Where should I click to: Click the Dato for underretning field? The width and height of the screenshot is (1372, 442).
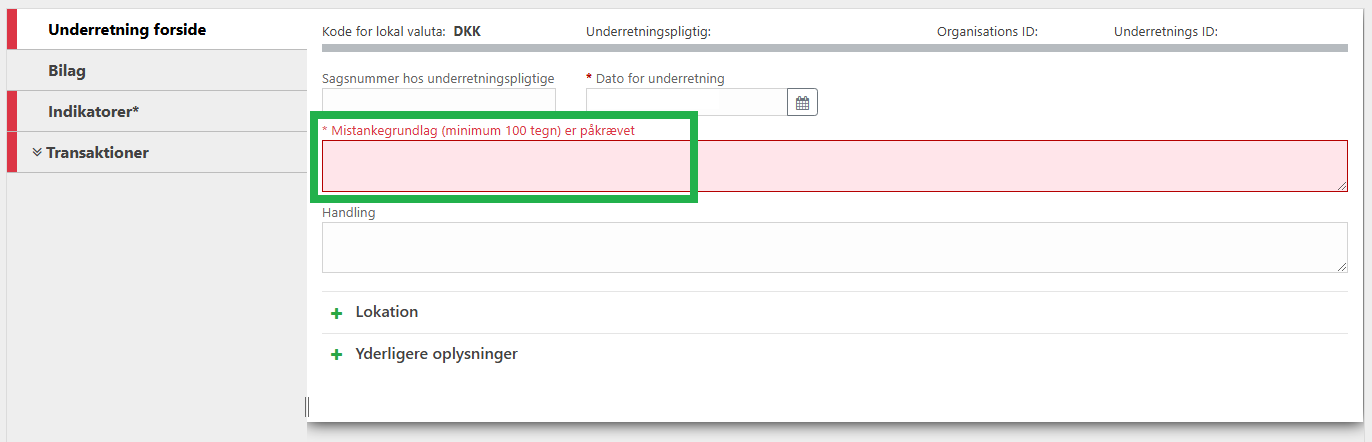pos(687,102)
